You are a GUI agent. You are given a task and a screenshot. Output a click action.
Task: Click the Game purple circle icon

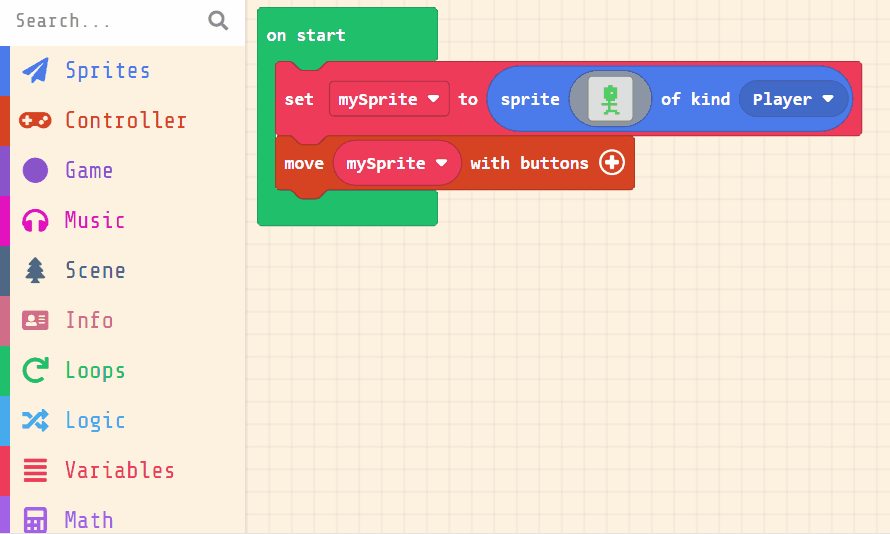(35, 170)
